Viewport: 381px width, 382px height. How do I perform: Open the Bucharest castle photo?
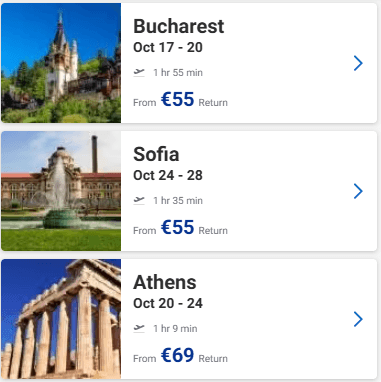tap(61, 63)
